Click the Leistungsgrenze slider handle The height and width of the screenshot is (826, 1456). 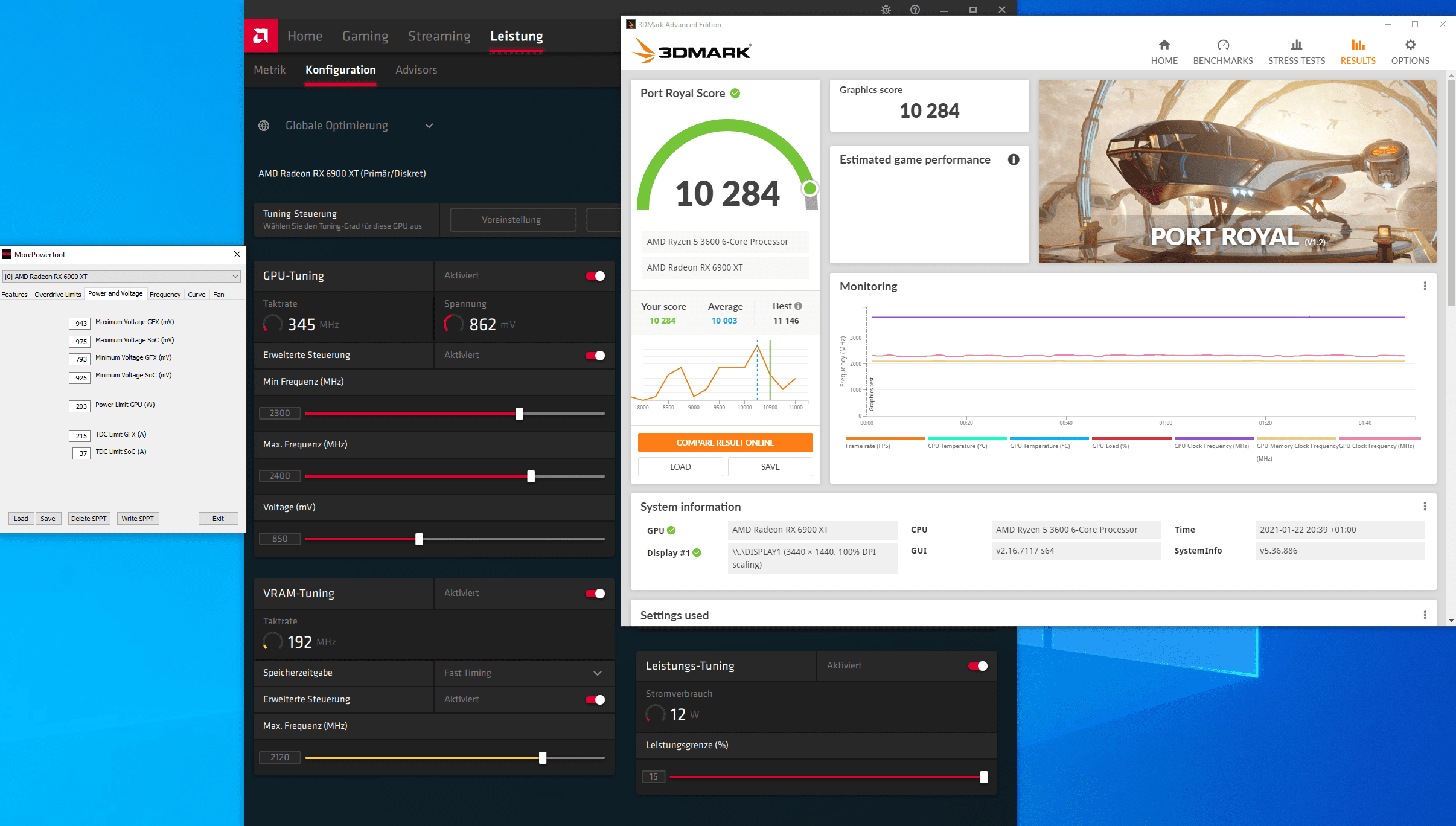984,777
